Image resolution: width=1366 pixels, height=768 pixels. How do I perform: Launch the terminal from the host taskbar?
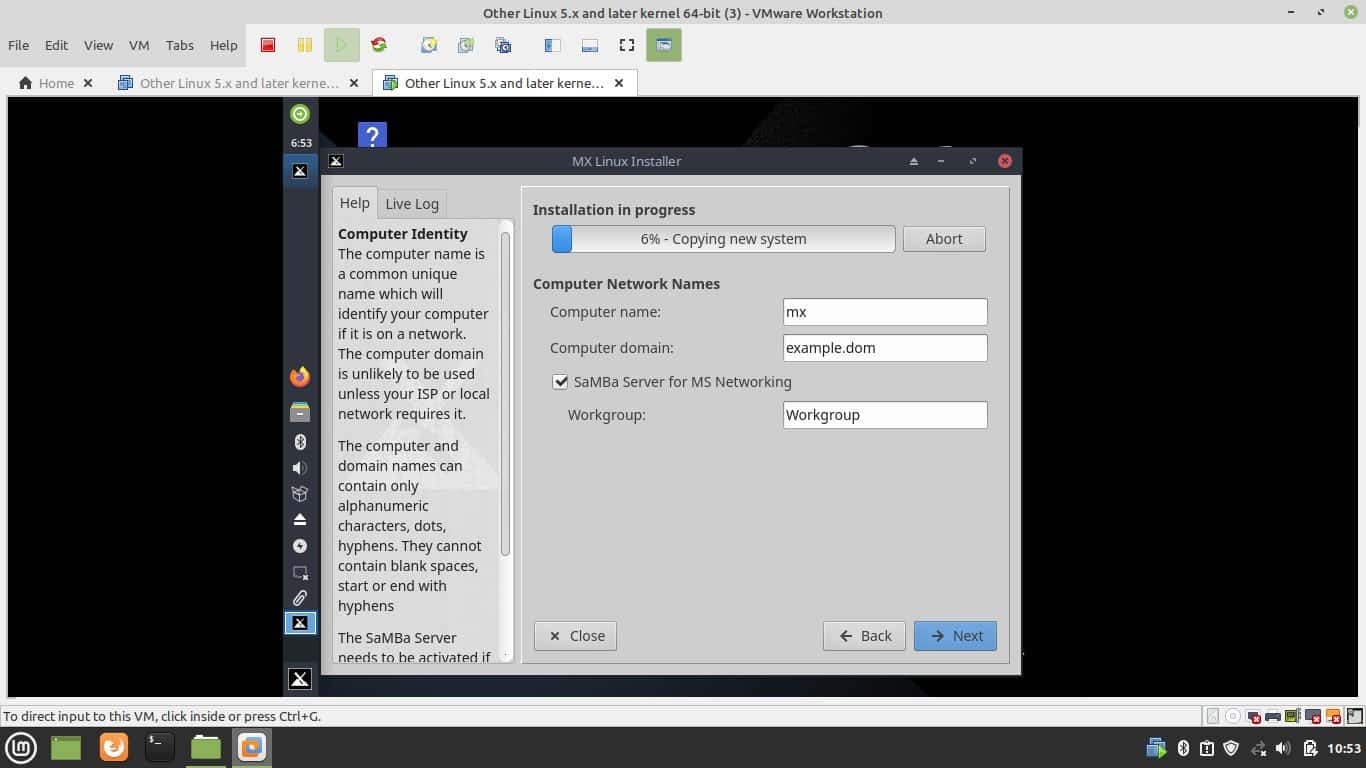pos(159,747)
